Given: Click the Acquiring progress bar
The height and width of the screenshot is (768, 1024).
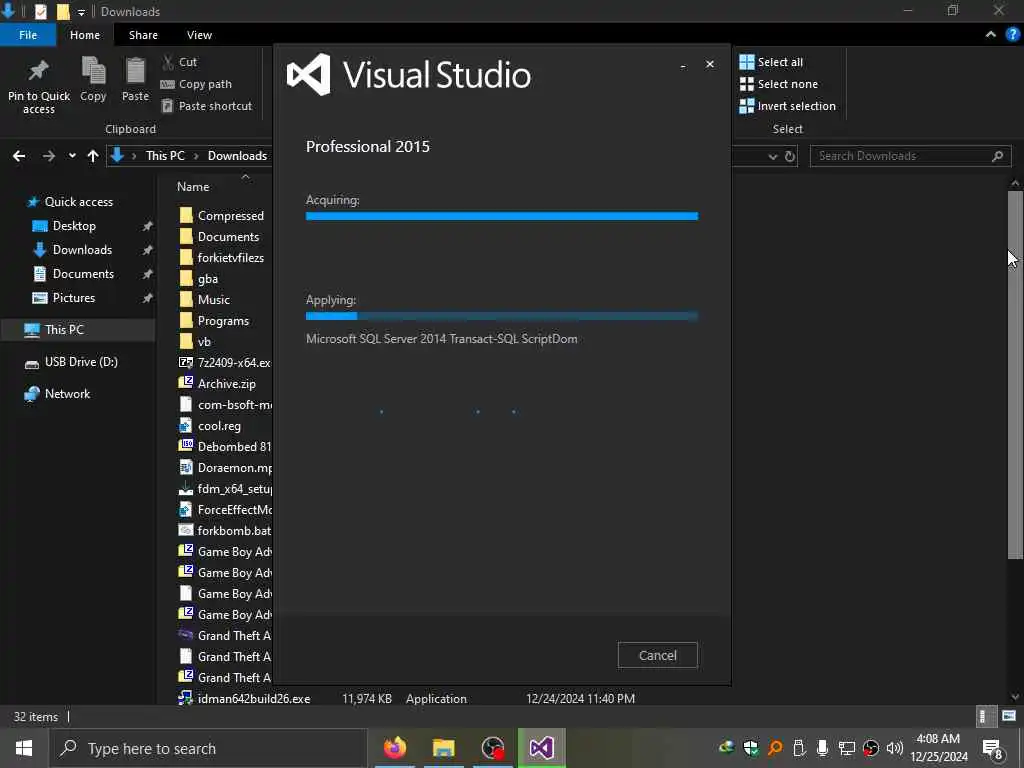Looking at the screenshot, I should pos(502,216).
